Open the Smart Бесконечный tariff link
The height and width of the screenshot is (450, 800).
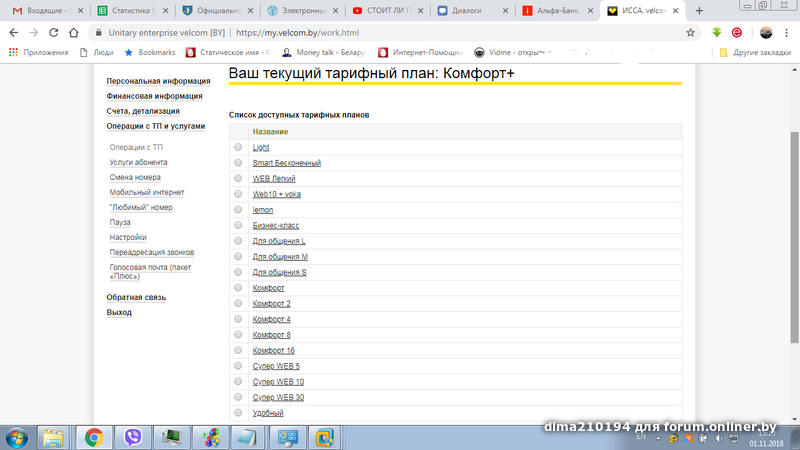286,163
